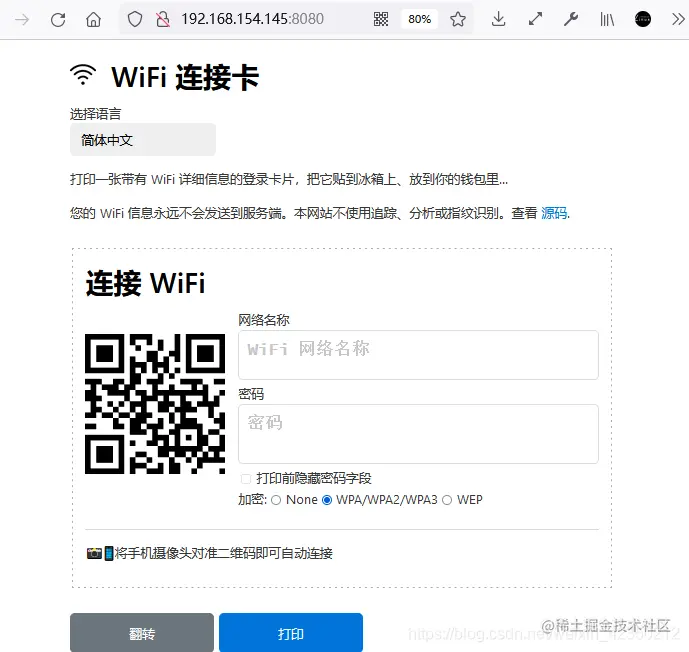Select the None encryption radio button
This screenshot has height=652, width=689.
click(276, 500)
